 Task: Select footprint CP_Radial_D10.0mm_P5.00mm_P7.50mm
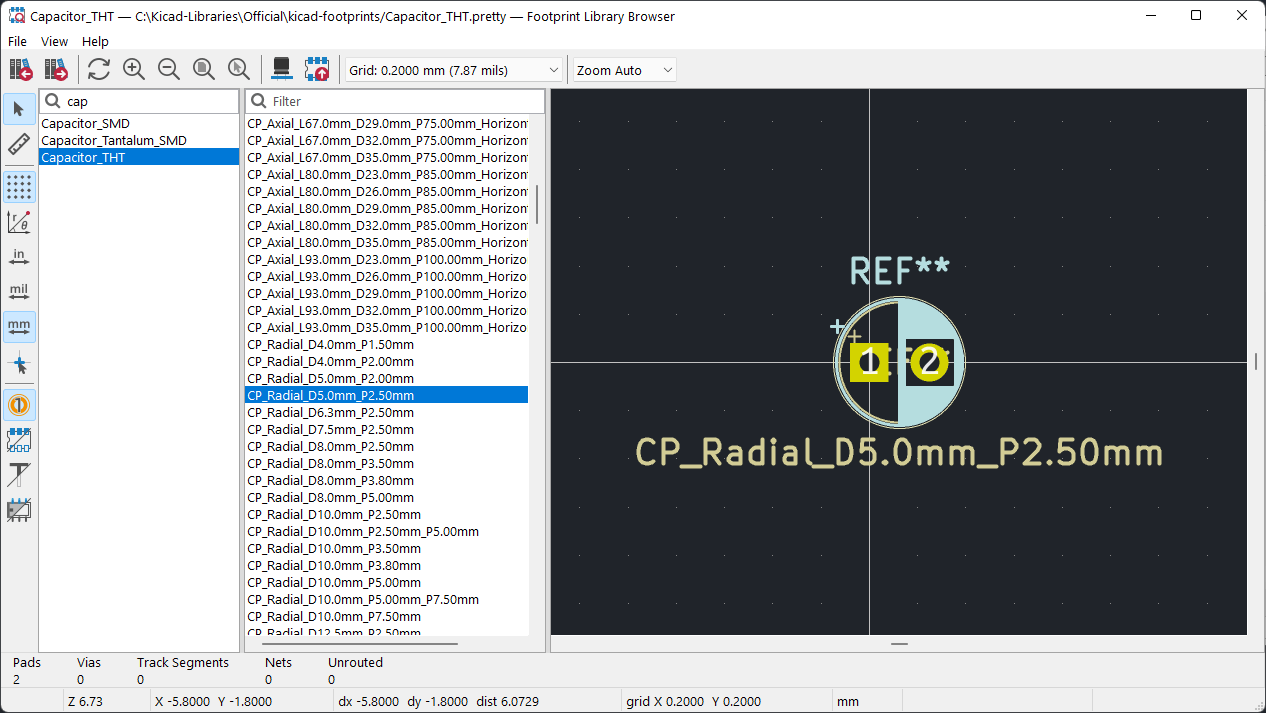point(387,600)
